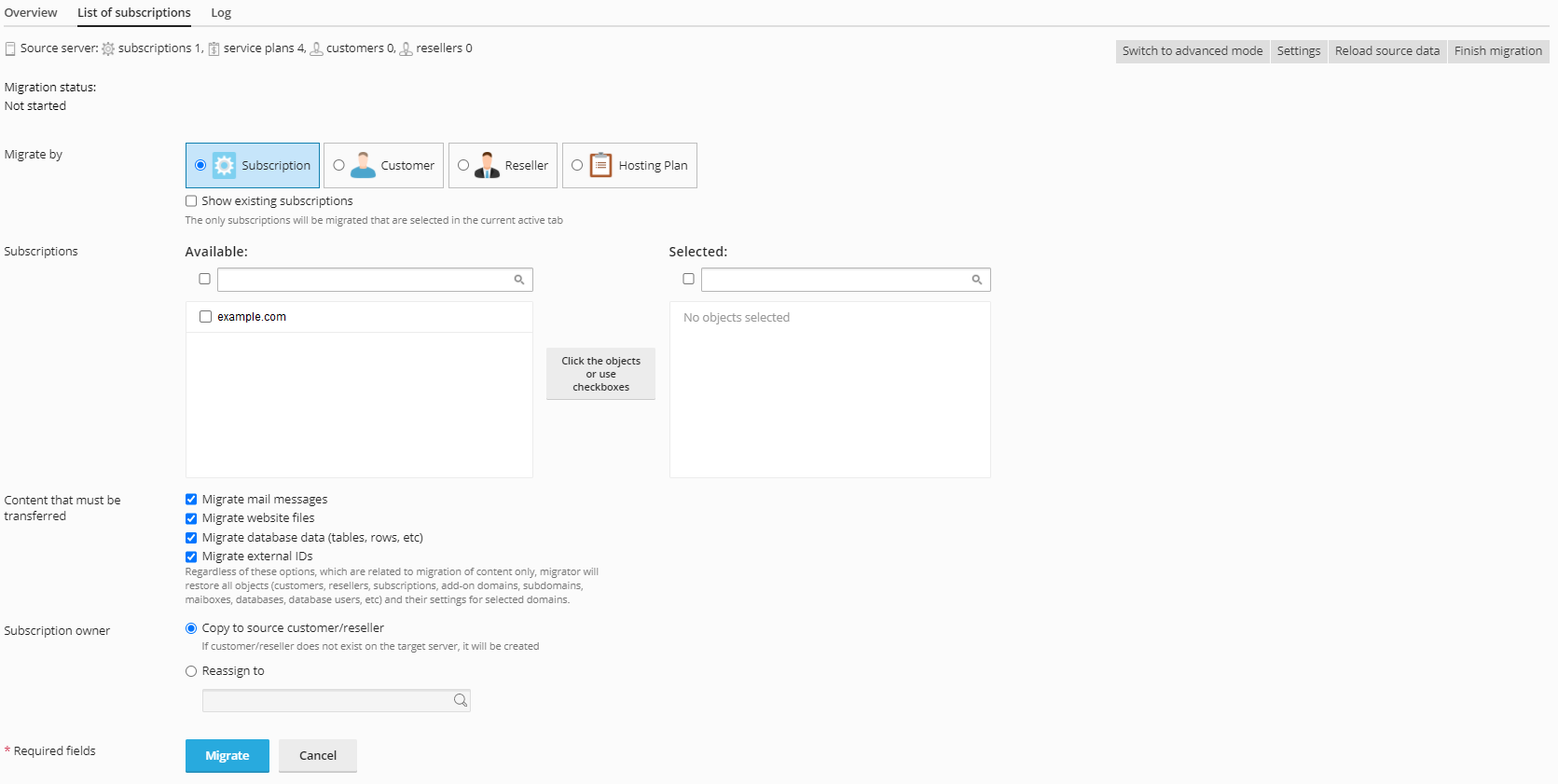Click the Customer person icon
Image resolution: width=1558 pixels, height=784 pixels.
coord(363,166)
